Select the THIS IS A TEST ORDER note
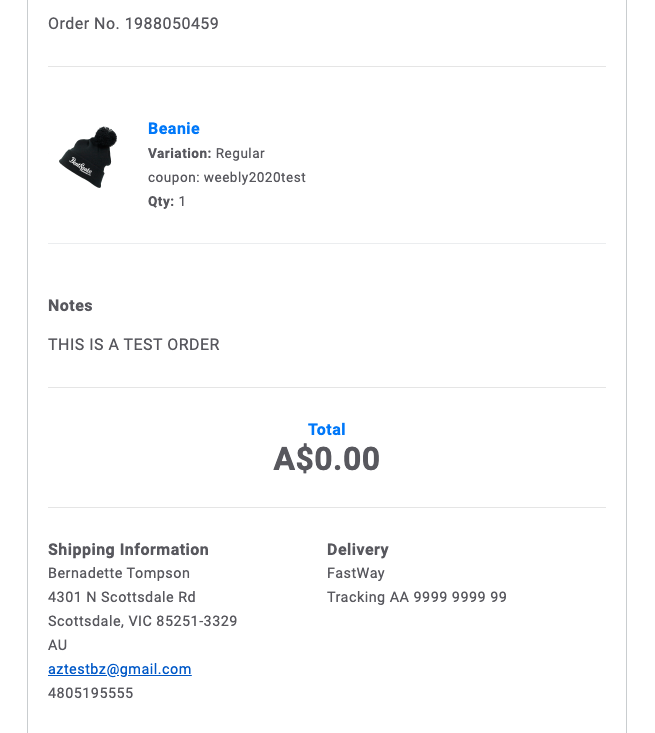Viewport: 655px width, 733px height. pos(134,345)
